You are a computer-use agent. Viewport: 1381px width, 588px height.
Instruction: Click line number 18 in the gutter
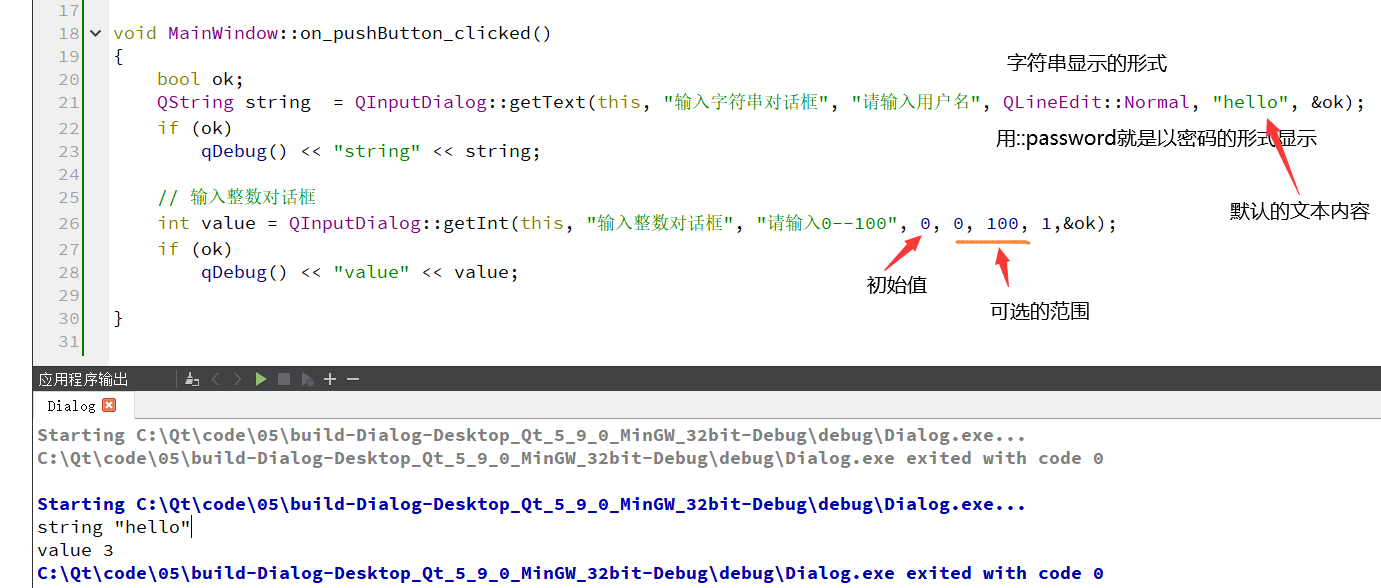tap(68, 33)
